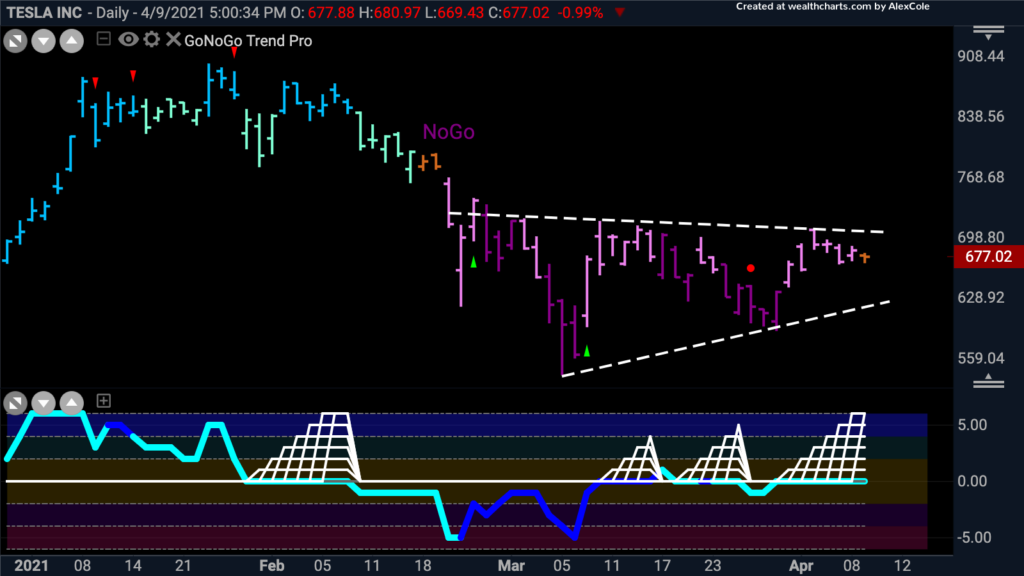Click the O:677.88 open value in the header
The width and height of the screenshot is (1024, 576).
click(322, 12)
